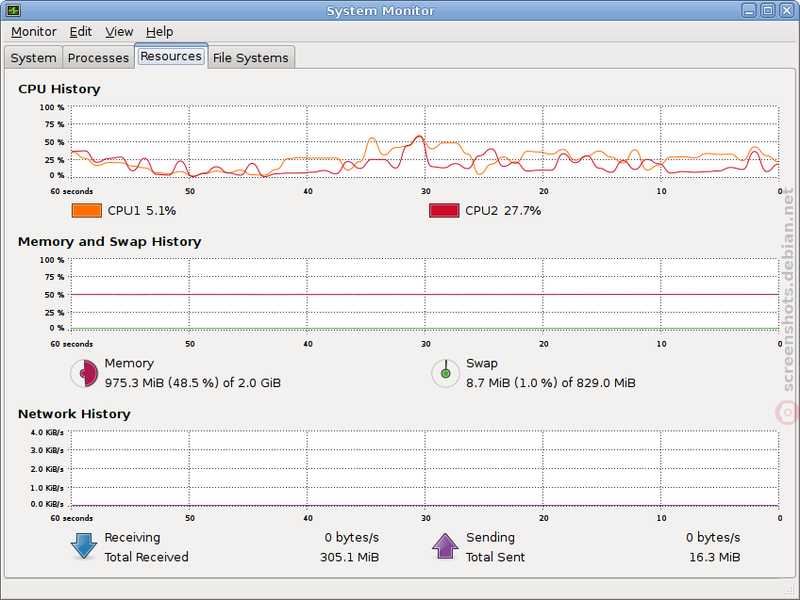Switch to the File Systems tab
Viewport: 800px width, 600px height.
click(251, 58)
